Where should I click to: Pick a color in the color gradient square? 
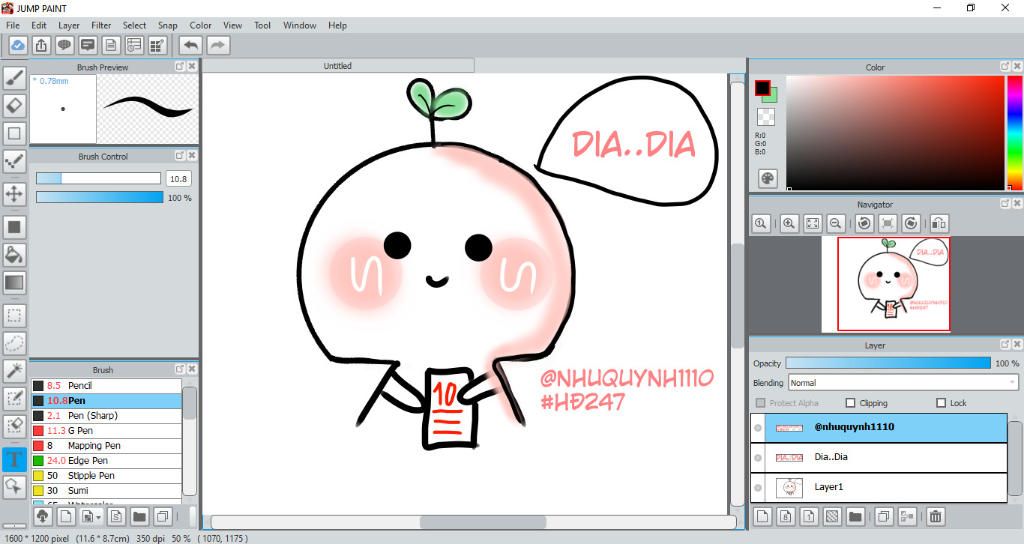[x=895, y=133]
